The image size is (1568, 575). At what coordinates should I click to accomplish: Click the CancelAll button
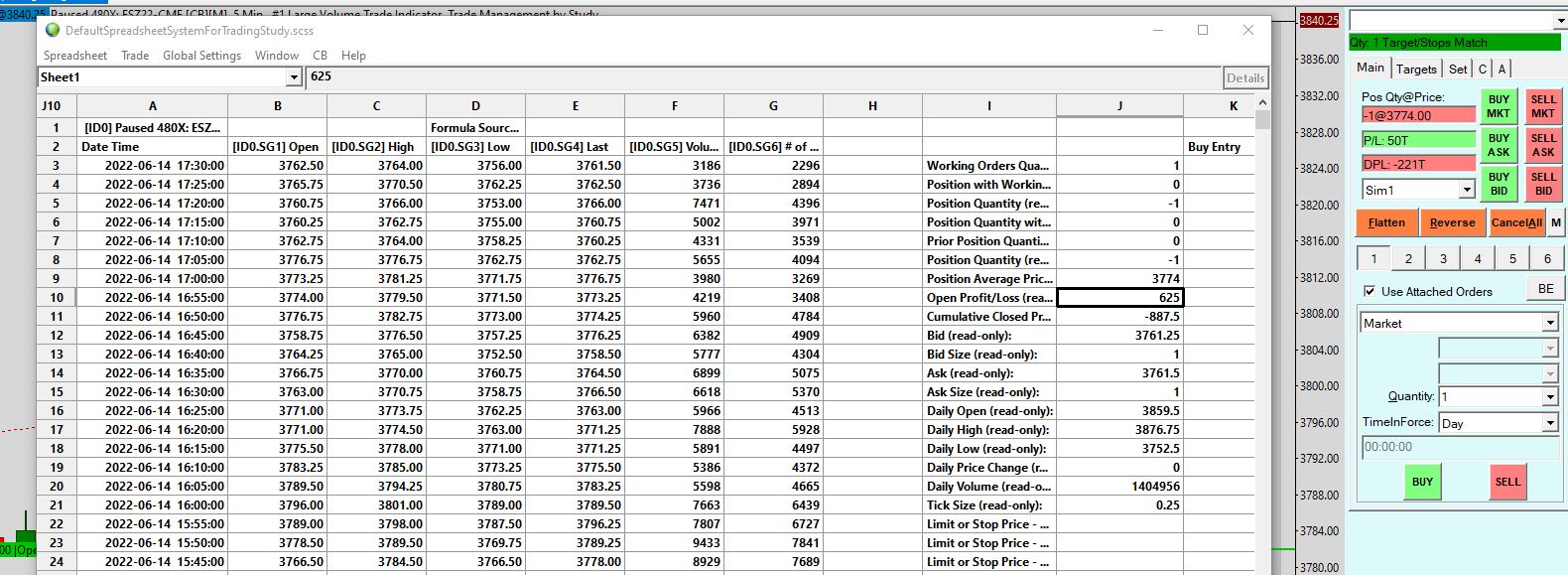tap(1516, 222)
